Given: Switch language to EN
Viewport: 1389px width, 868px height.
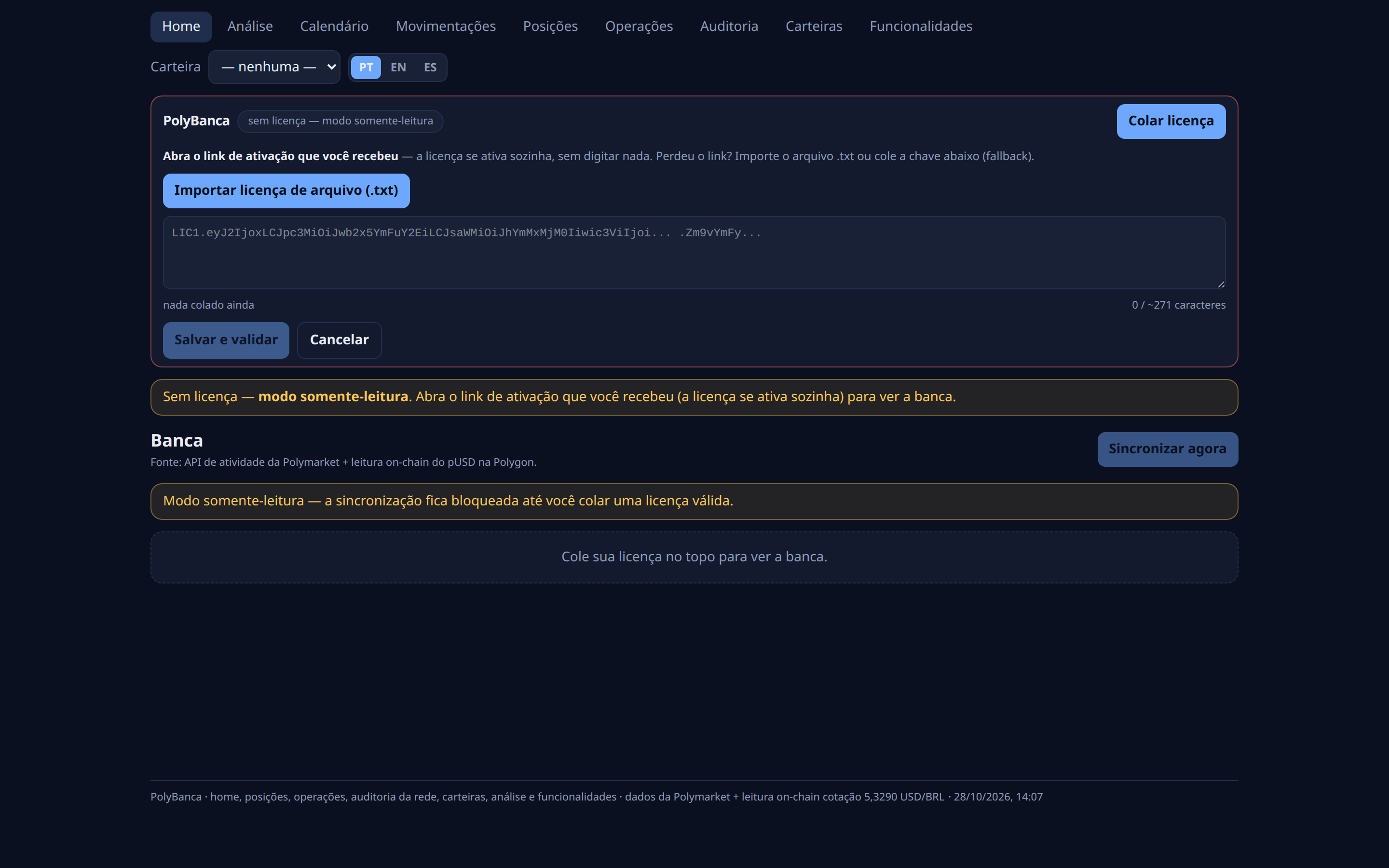Looking at the screenshot, I should [x=398, y=68].
